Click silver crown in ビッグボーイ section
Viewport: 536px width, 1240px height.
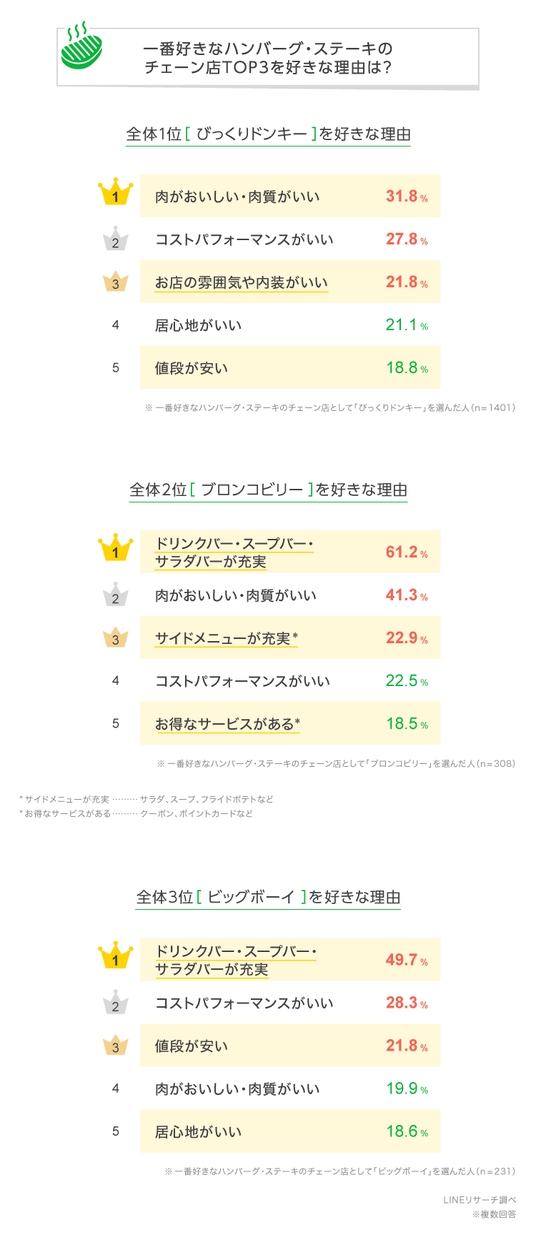[x=116, y=1003]
